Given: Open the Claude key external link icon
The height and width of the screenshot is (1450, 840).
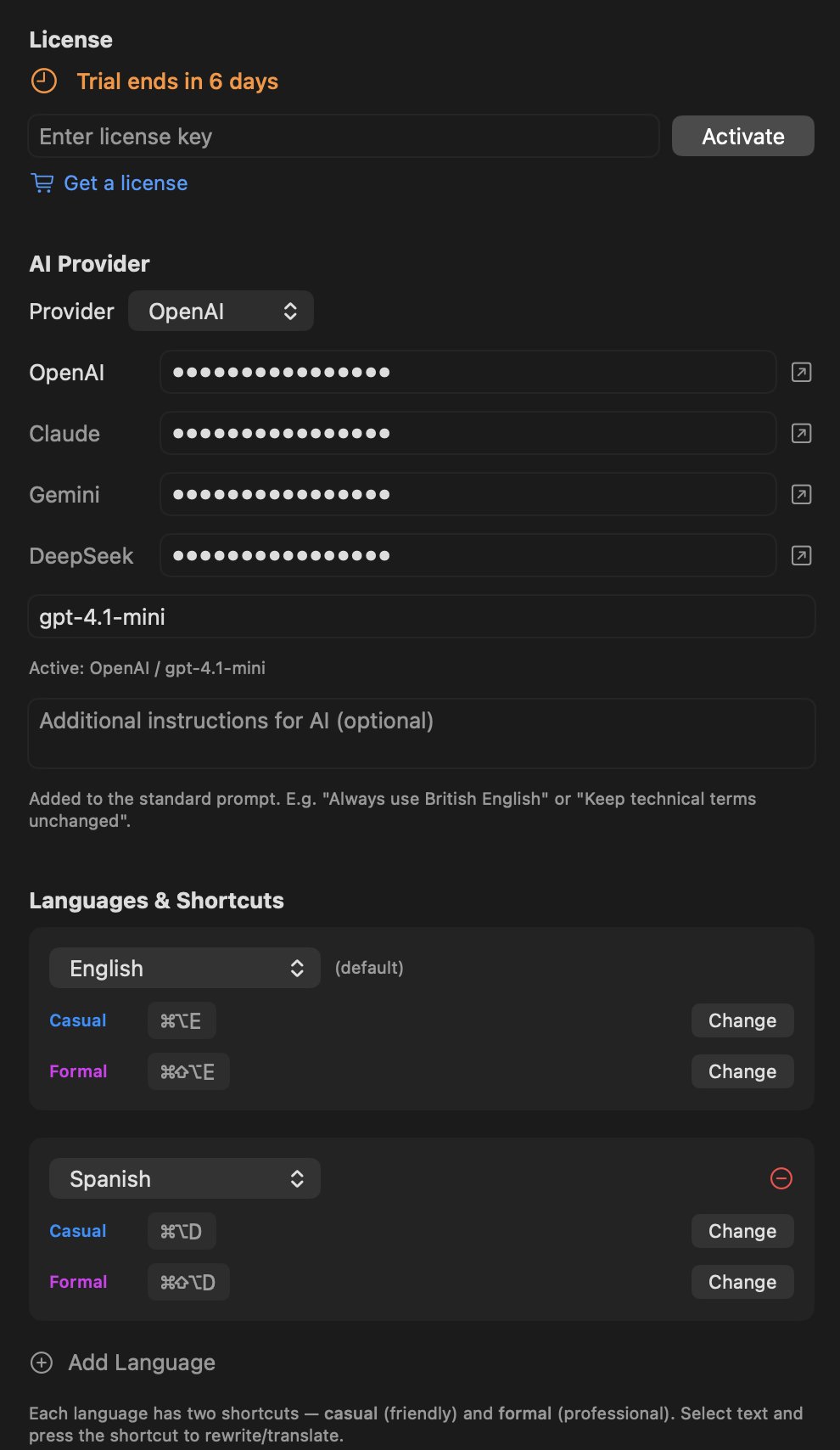Looking at the screenshot, I should [x=801, y=433].
